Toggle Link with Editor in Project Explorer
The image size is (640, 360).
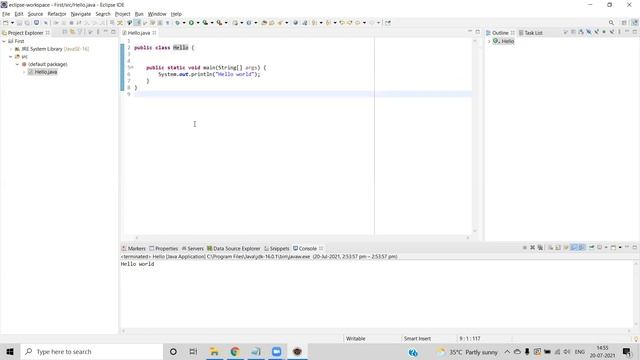point(72,32)
